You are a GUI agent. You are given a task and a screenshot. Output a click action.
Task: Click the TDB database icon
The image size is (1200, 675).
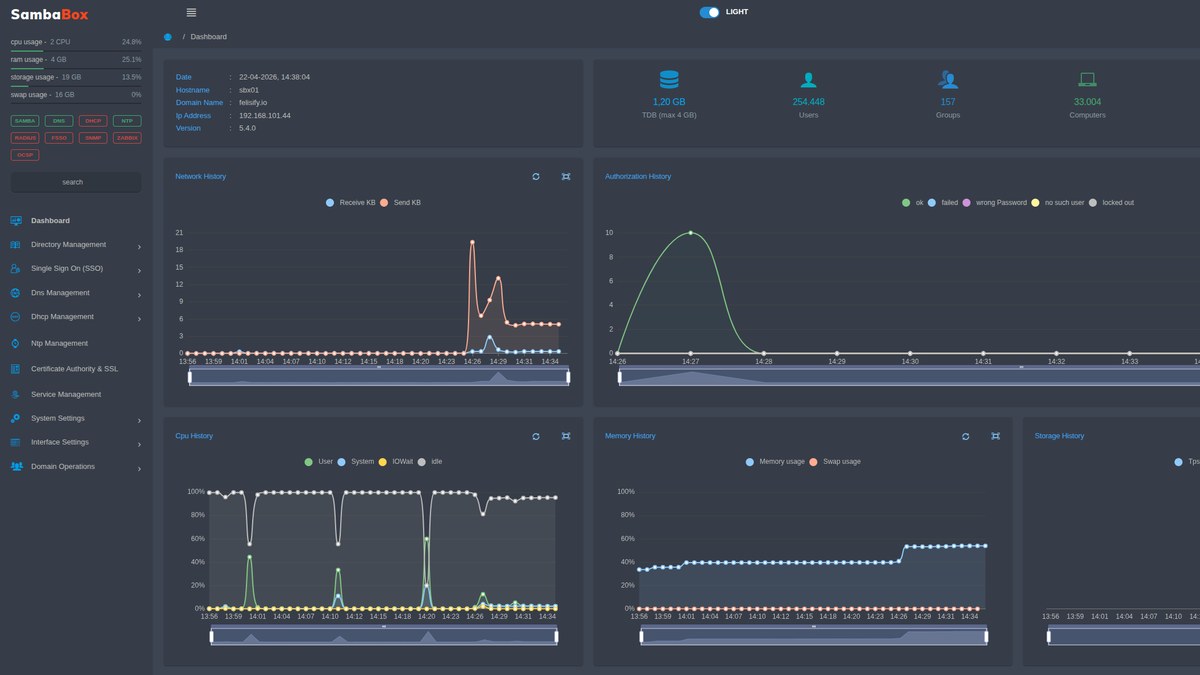point(669,79)
